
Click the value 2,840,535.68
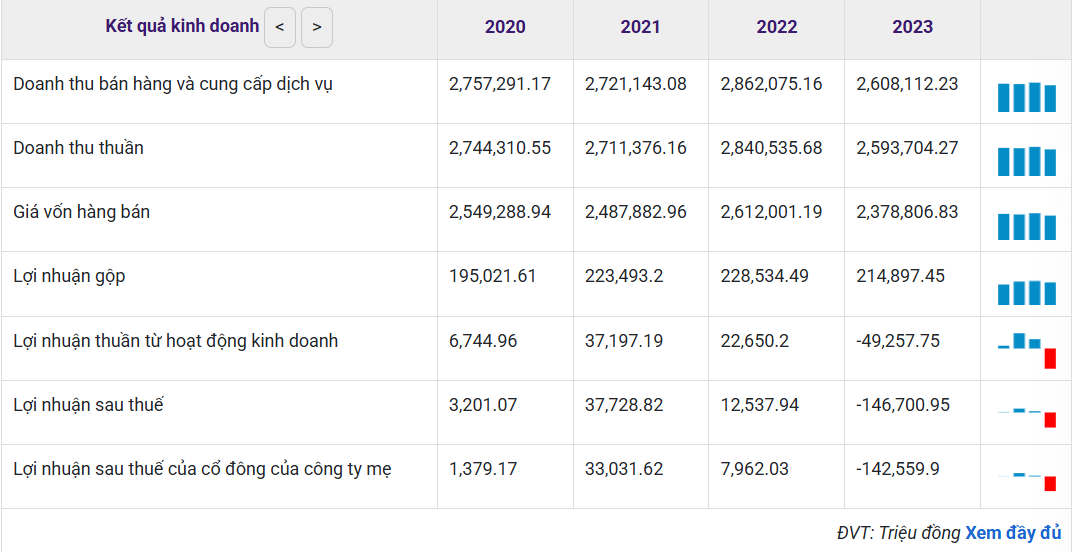click(771, 148)
